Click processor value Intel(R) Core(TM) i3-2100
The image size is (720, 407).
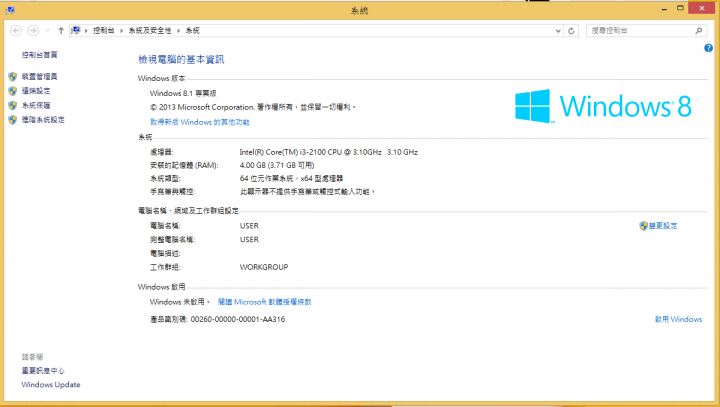[328, 152]
